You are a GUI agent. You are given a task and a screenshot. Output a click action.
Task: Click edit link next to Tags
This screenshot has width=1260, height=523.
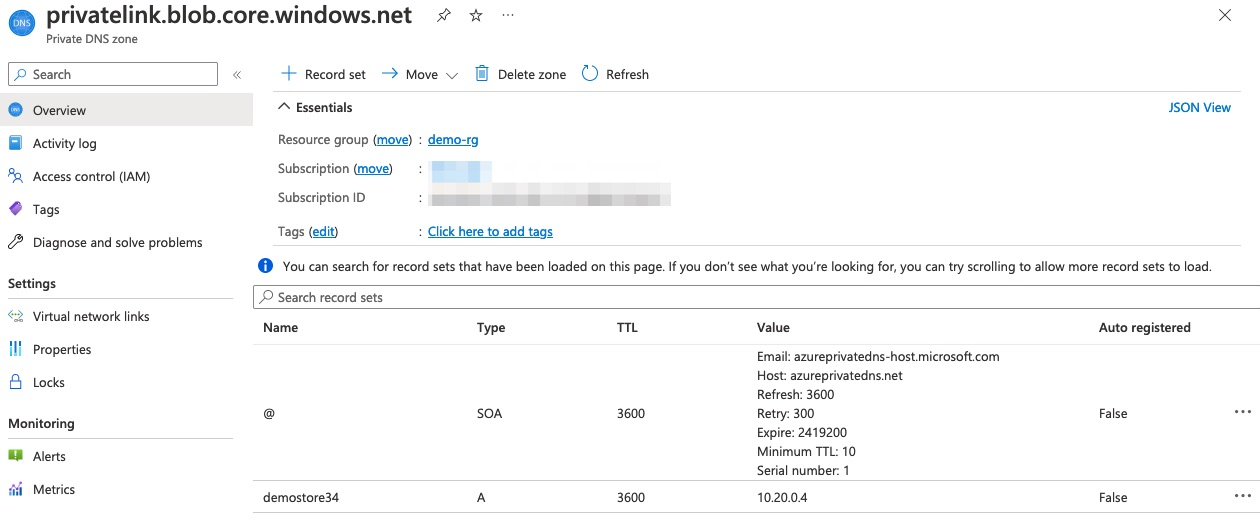click(x=323, y=232)
